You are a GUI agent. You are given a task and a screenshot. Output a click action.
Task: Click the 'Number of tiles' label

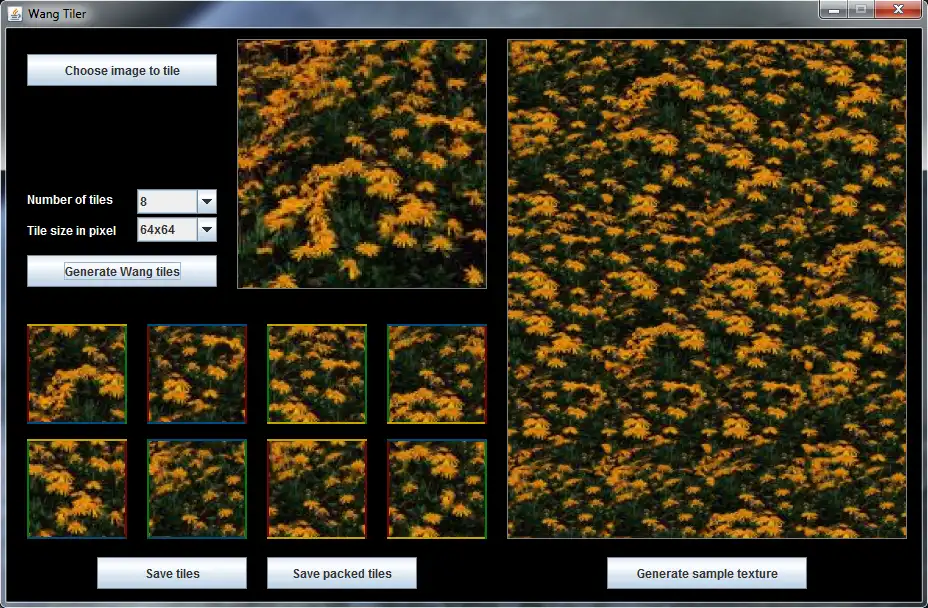point(70,200)
